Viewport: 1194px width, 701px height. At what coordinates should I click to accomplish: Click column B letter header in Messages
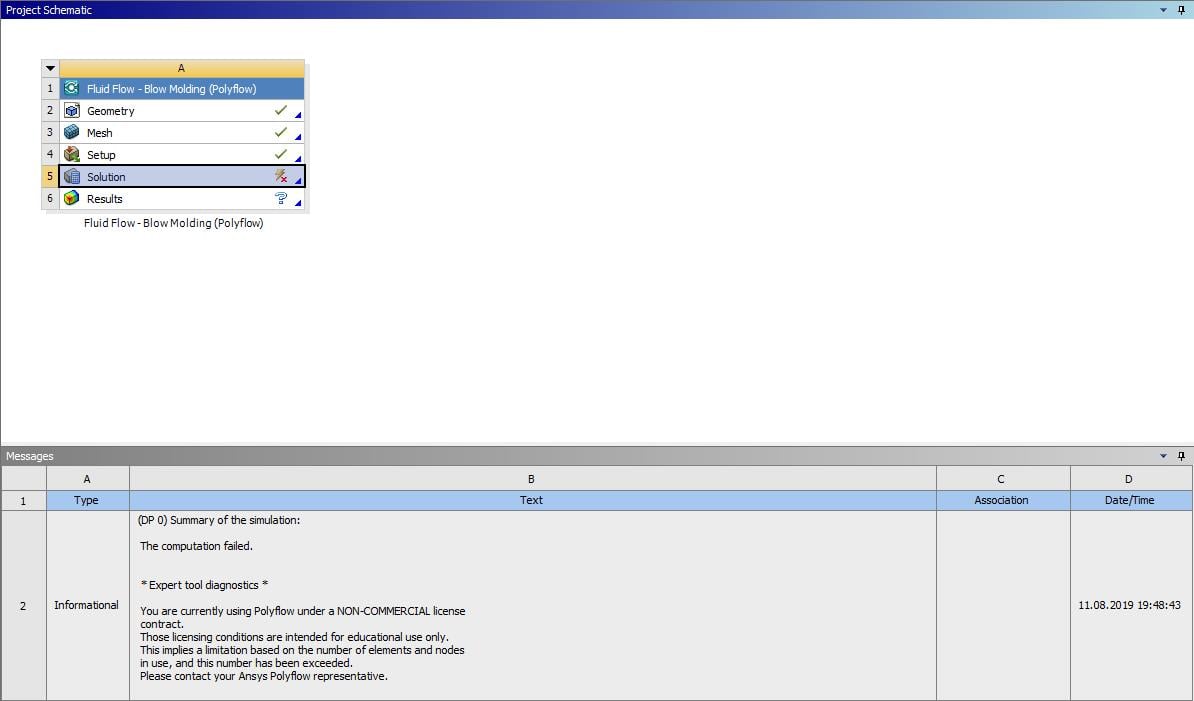click(x=532, y=479)
